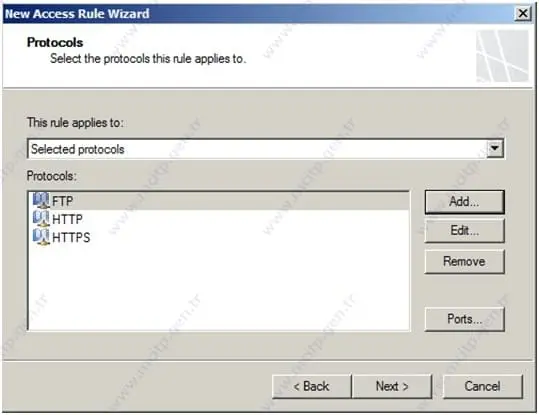
Task: Open the Ports... settings
Action: pos(464,319)
